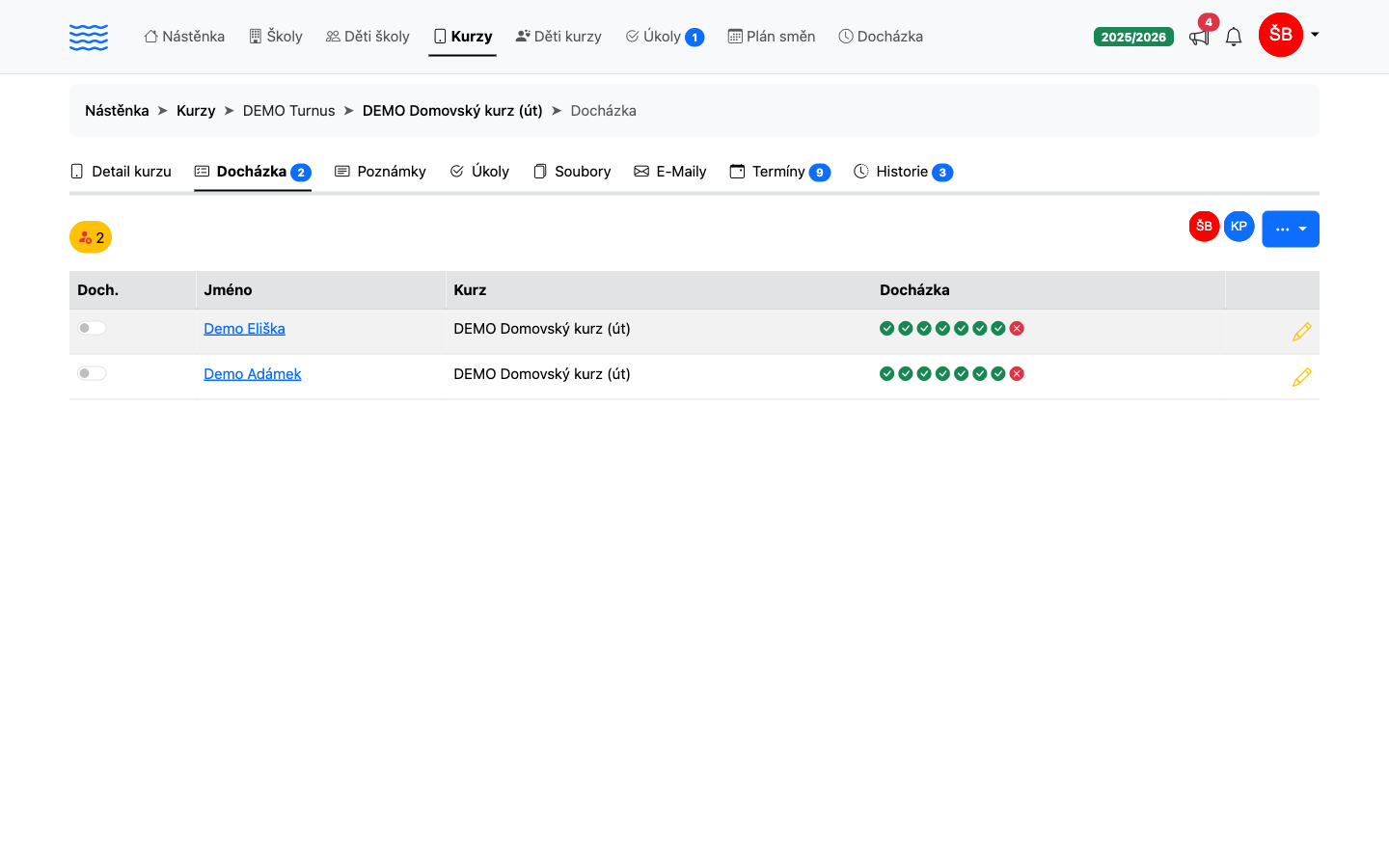
Task: Open Plán směn menu item
Action: pyautogui.click(x=772, y=37)
